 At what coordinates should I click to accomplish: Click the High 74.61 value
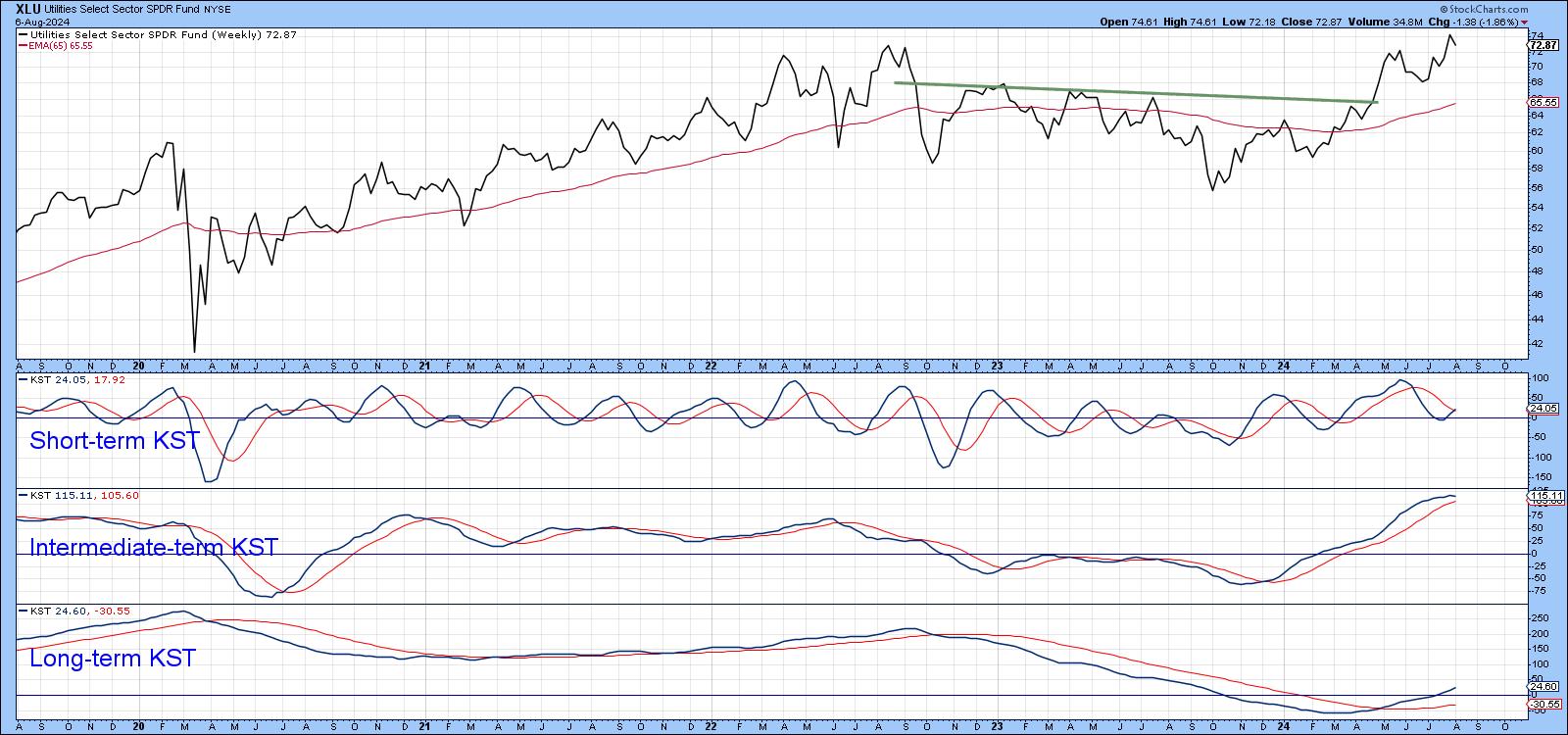tap(1190, 21)
